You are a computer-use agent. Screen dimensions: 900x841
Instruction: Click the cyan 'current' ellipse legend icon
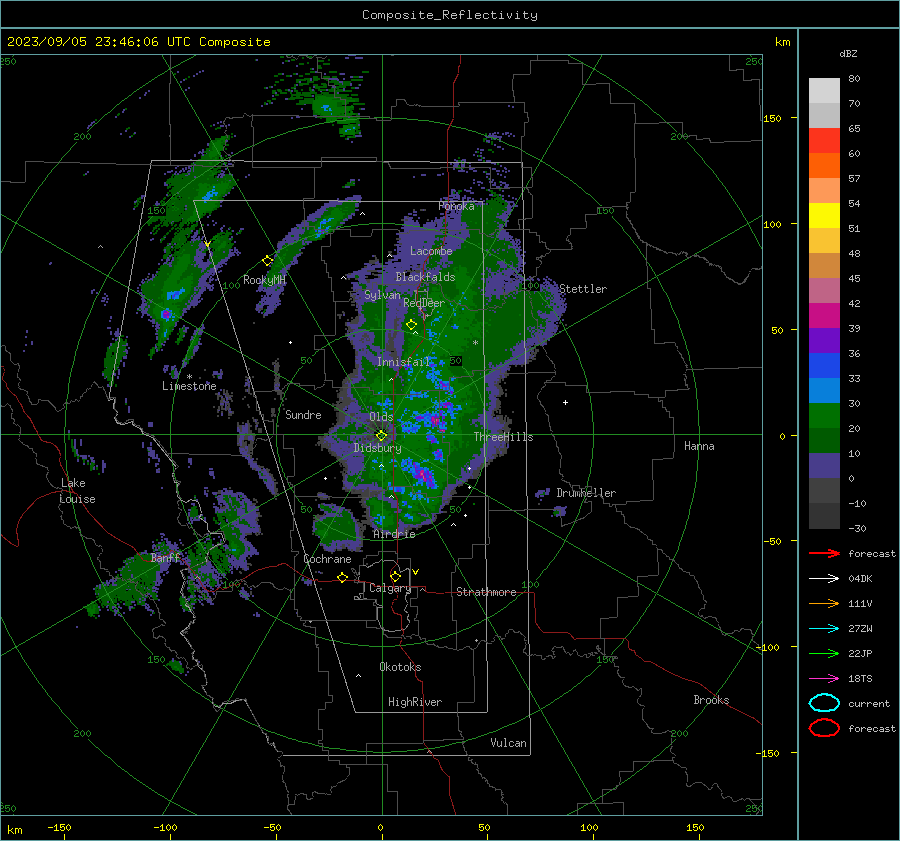(824, 703)
